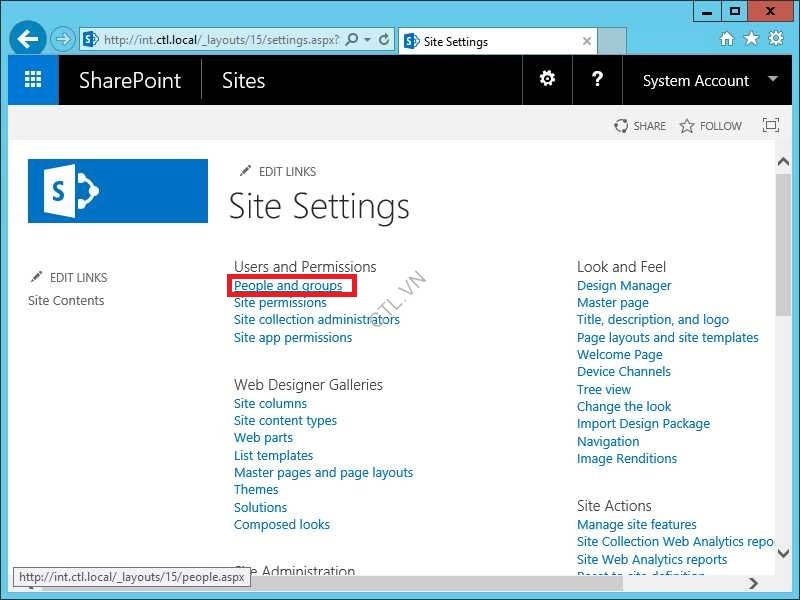Click the browser back arrow button
This screenshot has height=600, width=800.
tap(28, 40)
